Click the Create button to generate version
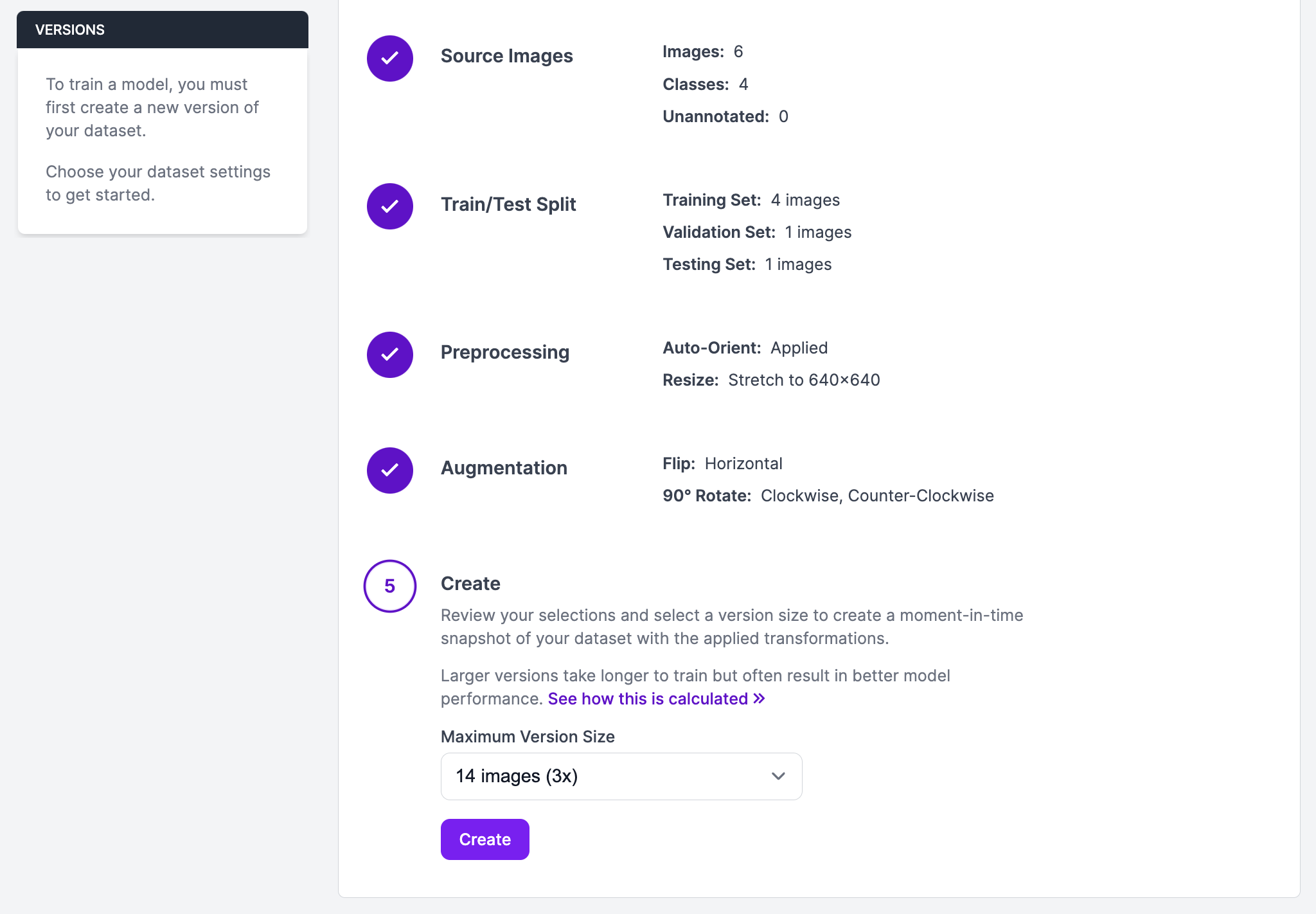The height and width of the screenshot is (914, 1316). (x=485, y=839)
